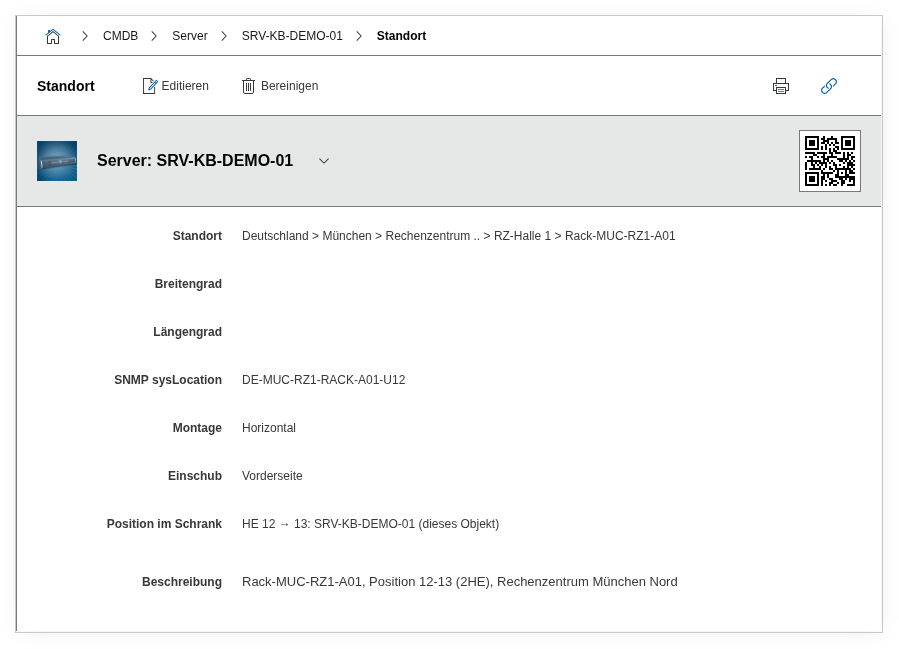Copy the permalink via chain icon
The height and width of the screenshot is (649, 899).
pyautogui.click(x=828, y=86)
